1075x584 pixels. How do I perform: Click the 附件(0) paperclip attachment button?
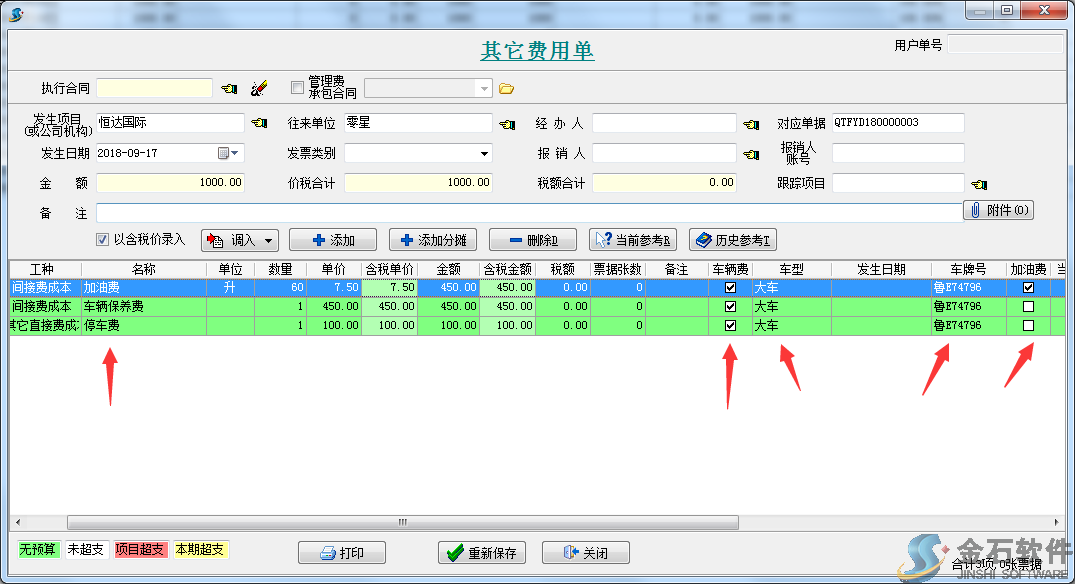tap(998, 209)
